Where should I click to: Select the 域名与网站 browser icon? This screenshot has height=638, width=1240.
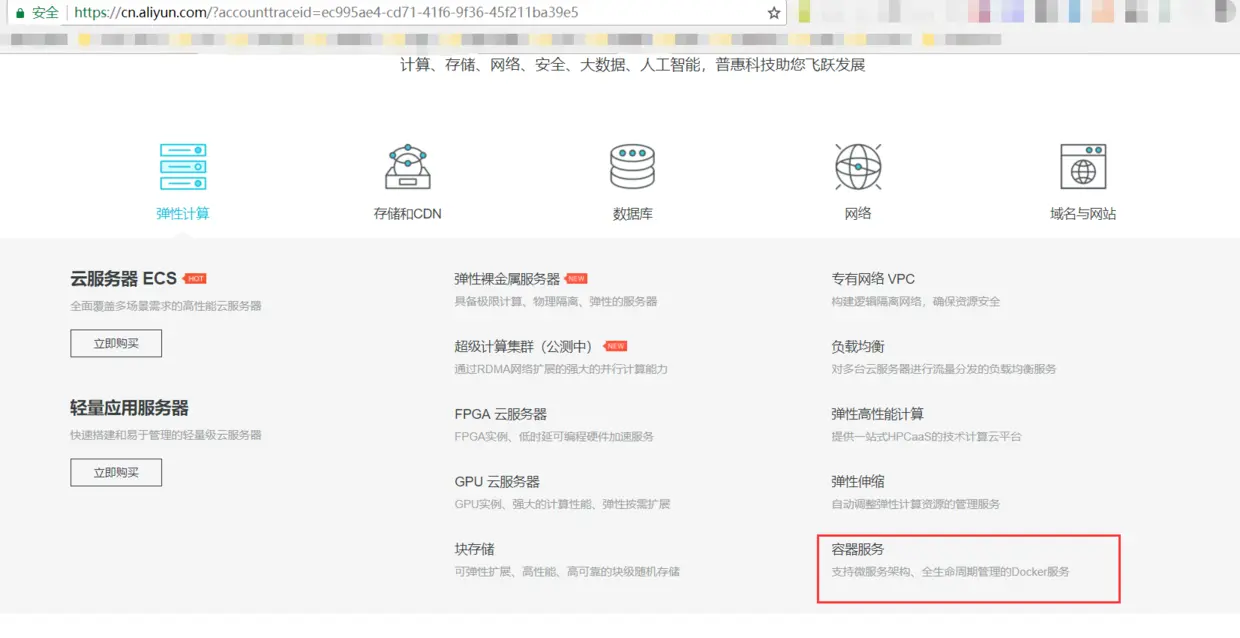[1083, 167]
